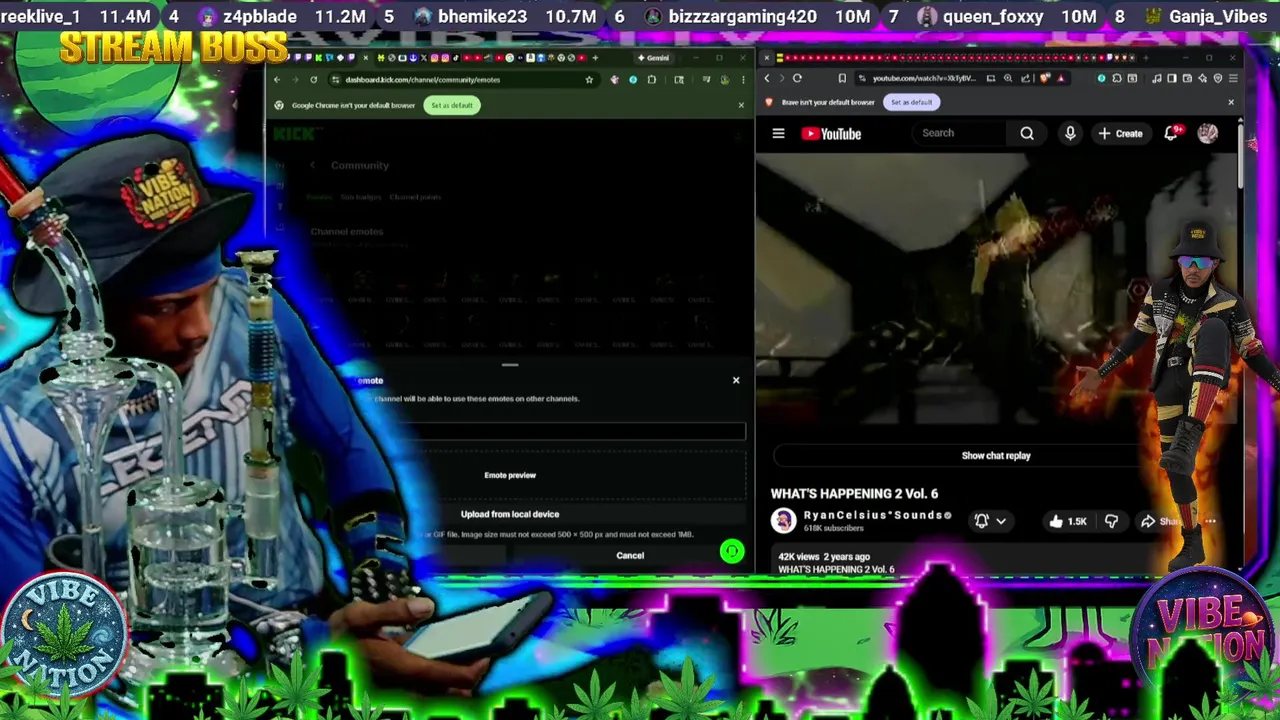Image resolution: width=1280 pixels, height=720 pixels.
Task: Switch to the Sub badges tab
Action: click(361, 197)
